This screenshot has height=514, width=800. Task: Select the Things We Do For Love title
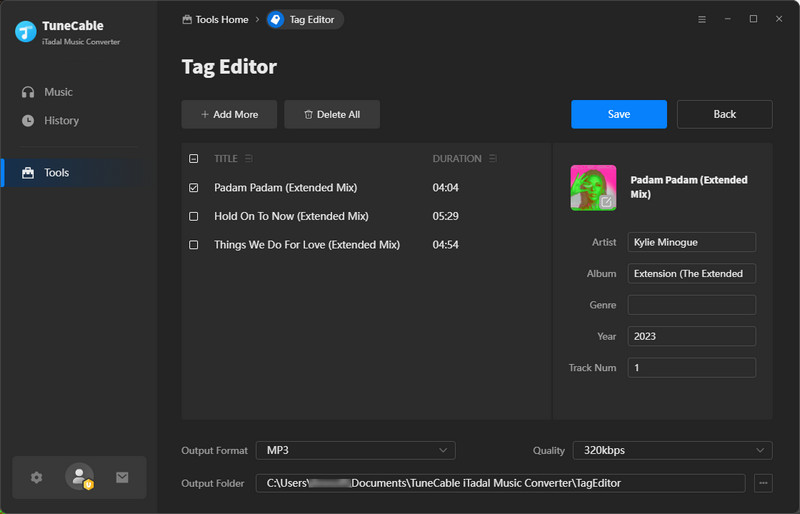pos(307,244)
